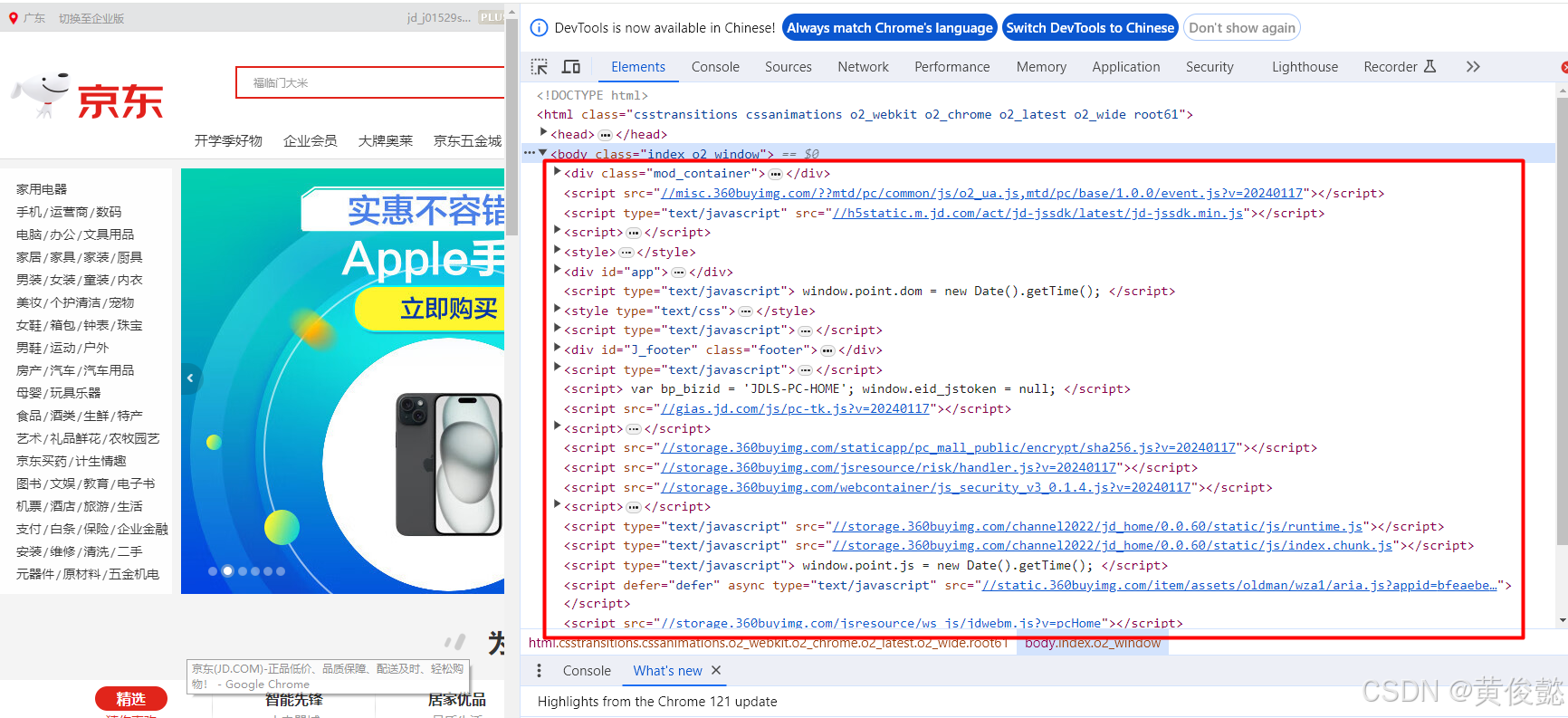The width and height of the screenshot is (1568, 718).
Task: Open 电脑 category in sidebar
Action: pyautogui.click(x=29, y=235)
